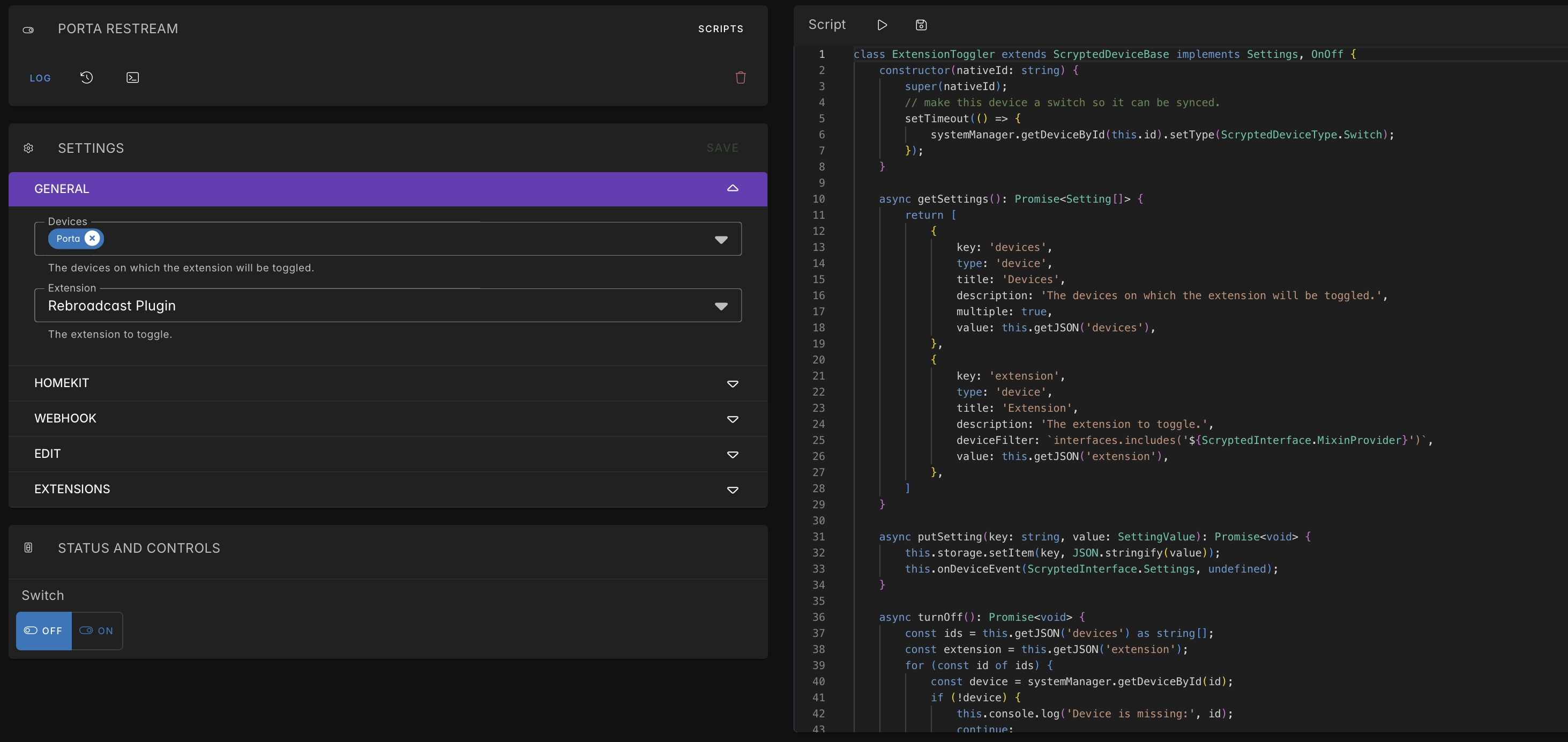
Task: Save the script using disk icon
Action: click(x=921, y=25)
